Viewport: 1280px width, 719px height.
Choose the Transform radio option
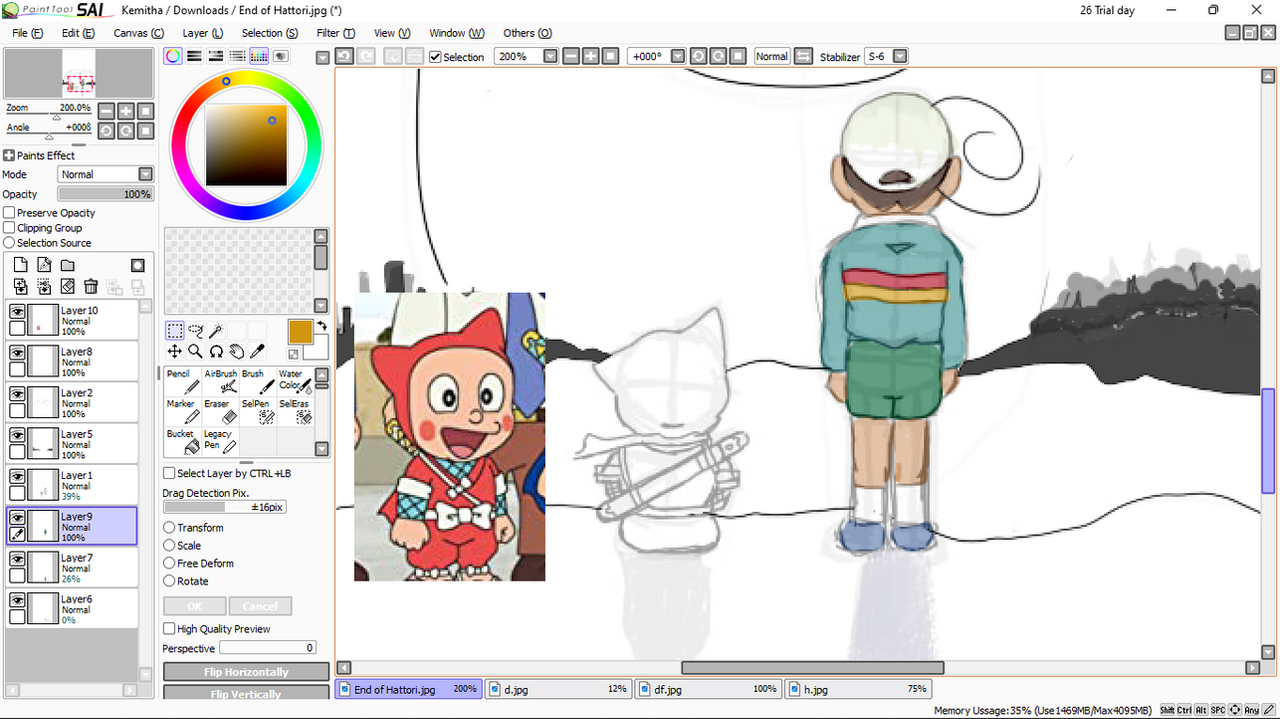pyautogui.click(x=169, y=527)
